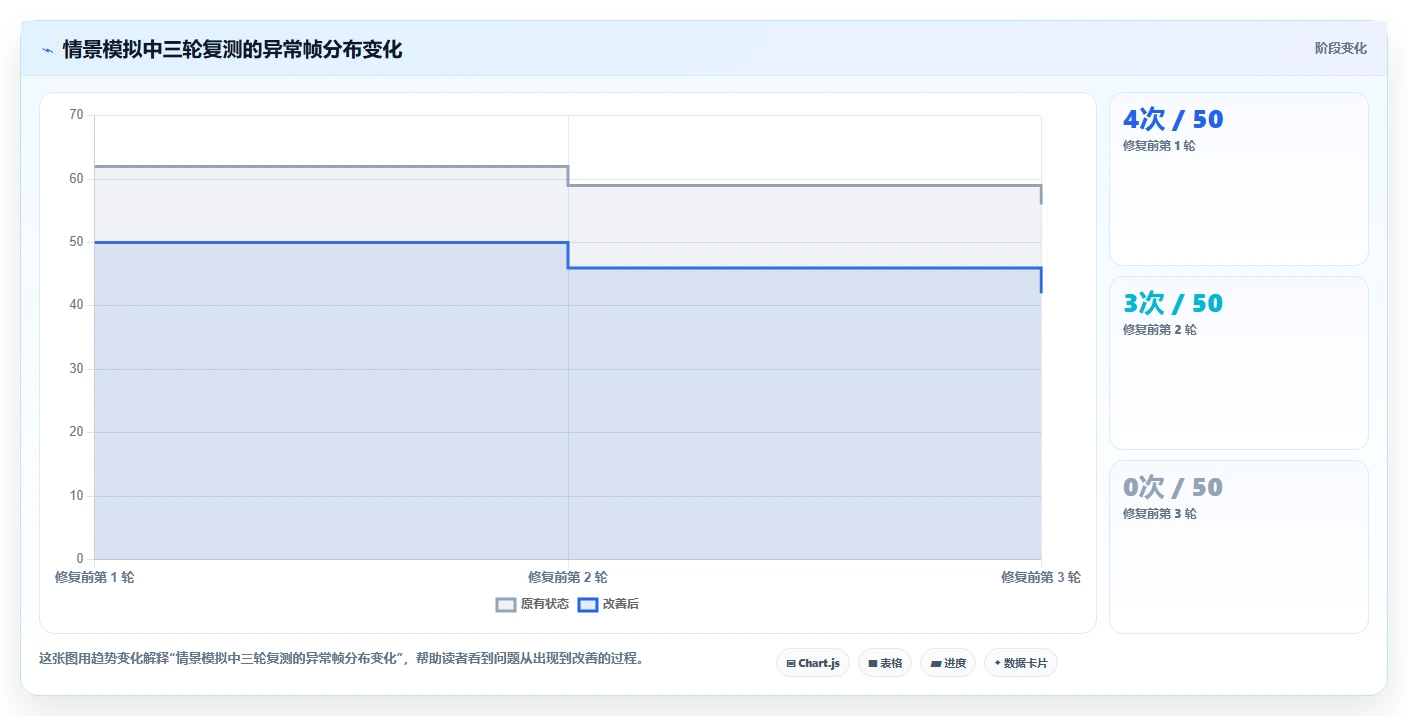This screenshot has width=1408, height=716.
Task: Click the blue 改善后 legend swatch
Action: [588, 604]
